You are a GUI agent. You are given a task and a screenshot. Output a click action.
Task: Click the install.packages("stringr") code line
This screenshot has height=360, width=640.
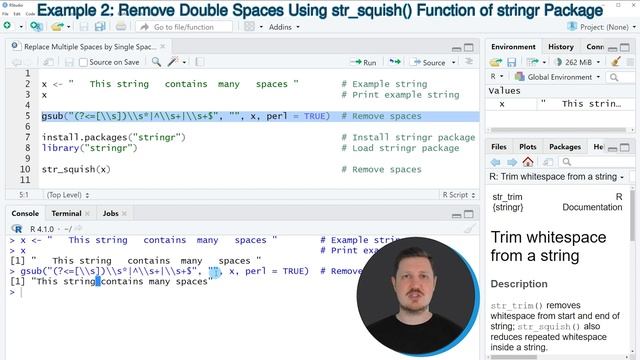tap(113, 137)
